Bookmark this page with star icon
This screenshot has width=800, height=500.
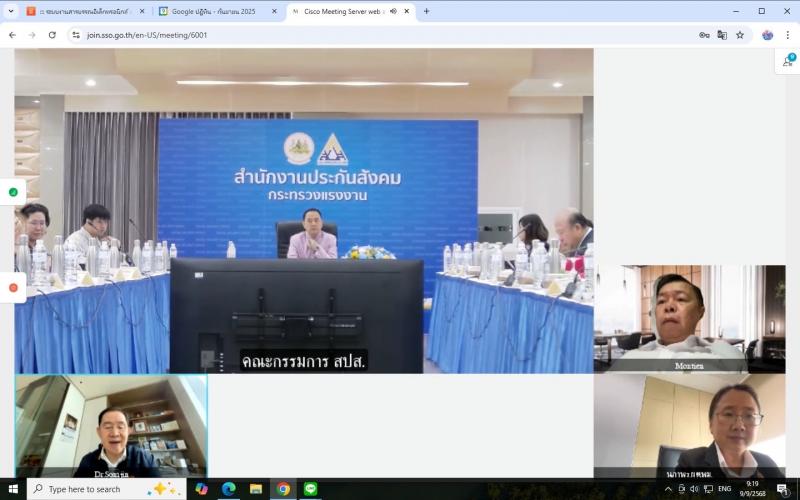(x=740, y=35)
